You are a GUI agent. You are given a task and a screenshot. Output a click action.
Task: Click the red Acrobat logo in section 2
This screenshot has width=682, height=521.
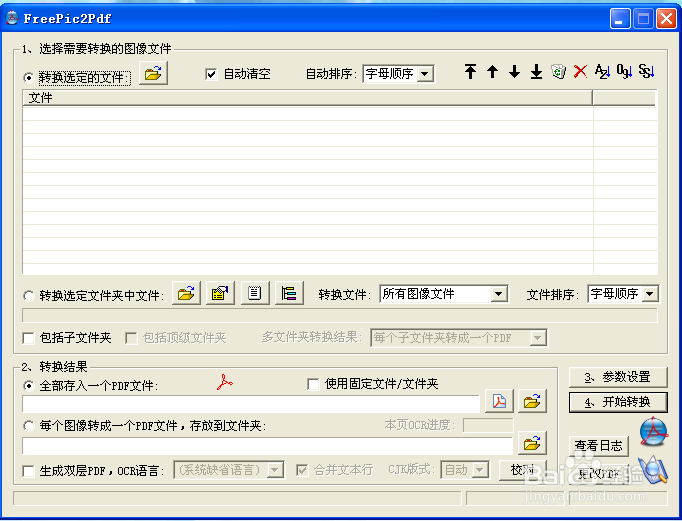point(224,382)
